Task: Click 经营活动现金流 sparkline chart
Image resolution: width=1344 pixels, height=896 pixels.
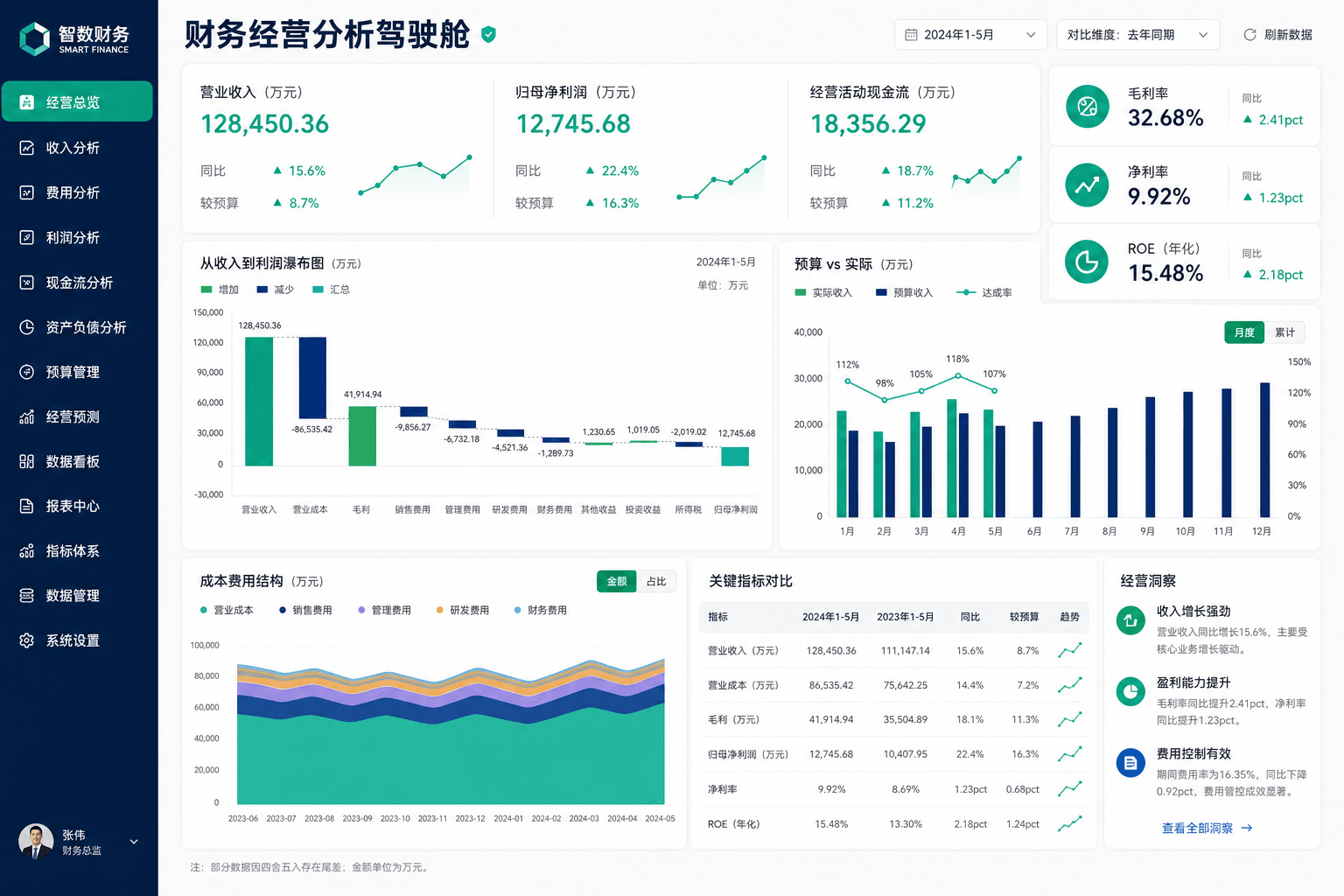Action: pyautogui.click(x=986, y=175)
